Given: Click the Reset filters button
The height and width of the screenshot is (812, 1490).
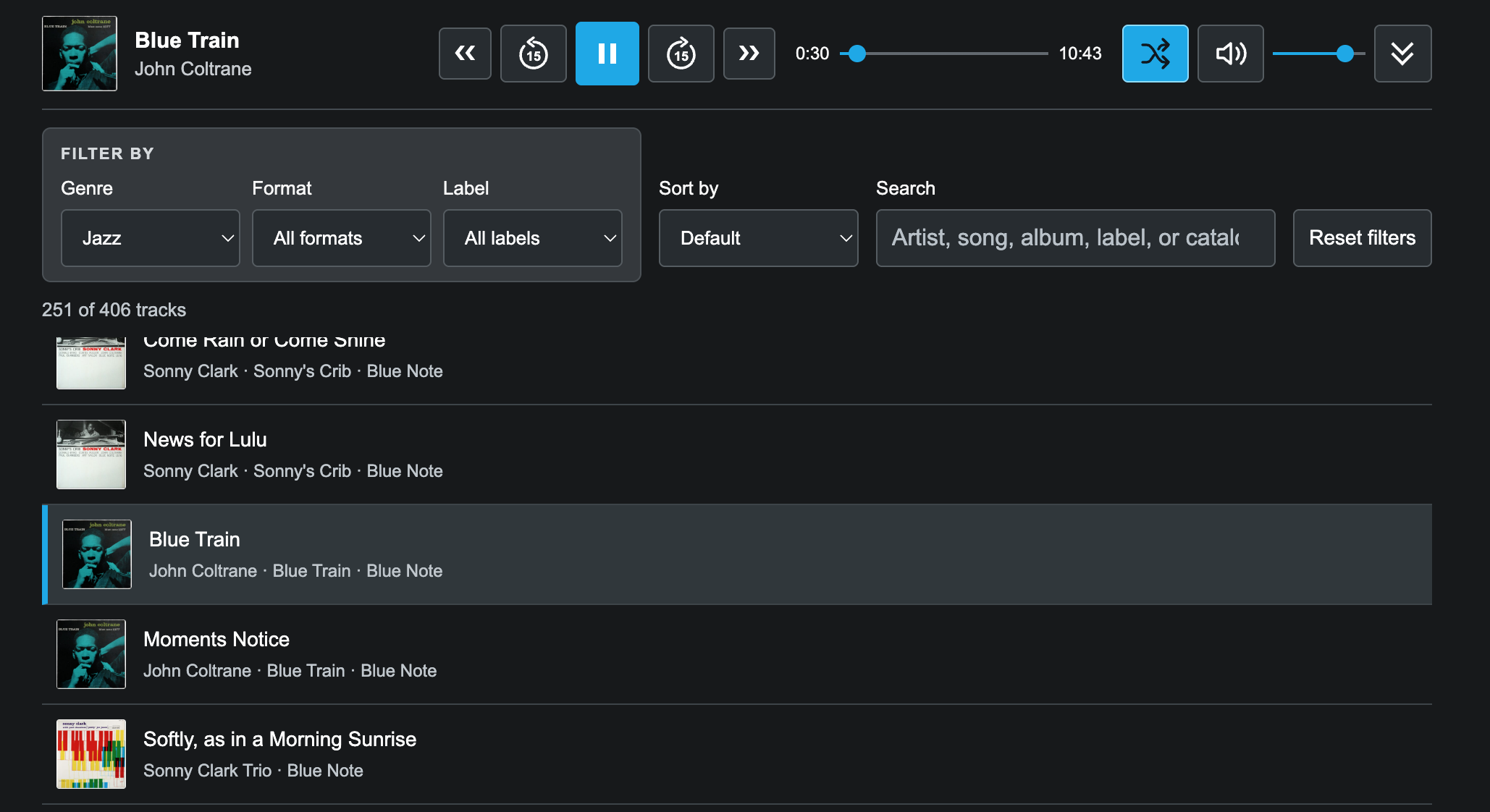Looking at the screenshot, I should coord(1363,238).
